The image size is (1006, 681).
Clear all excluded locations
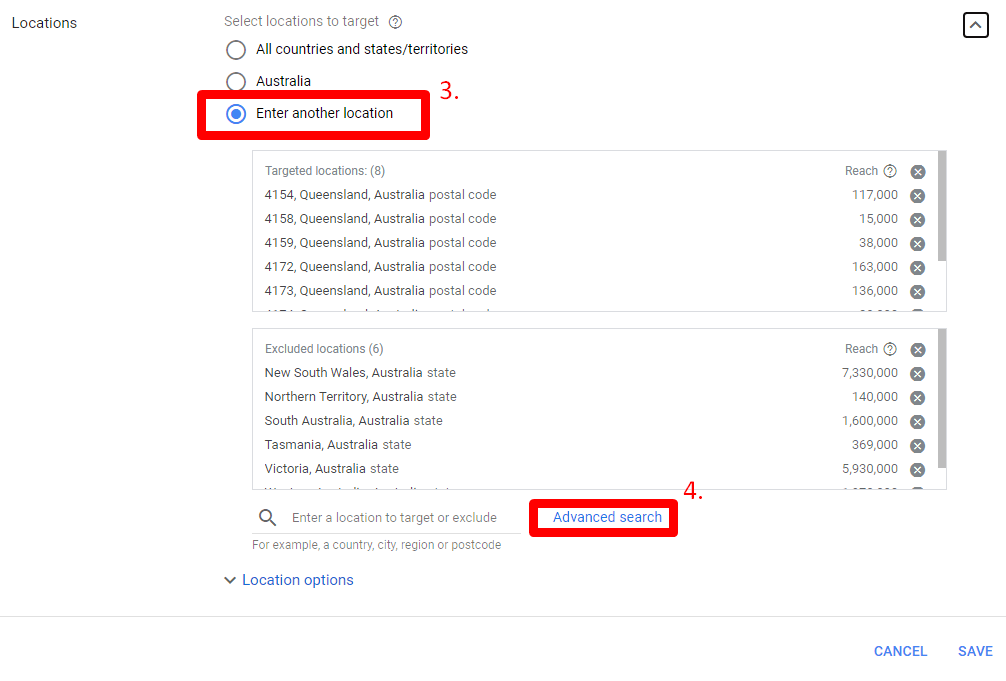[x=918, y=348]
